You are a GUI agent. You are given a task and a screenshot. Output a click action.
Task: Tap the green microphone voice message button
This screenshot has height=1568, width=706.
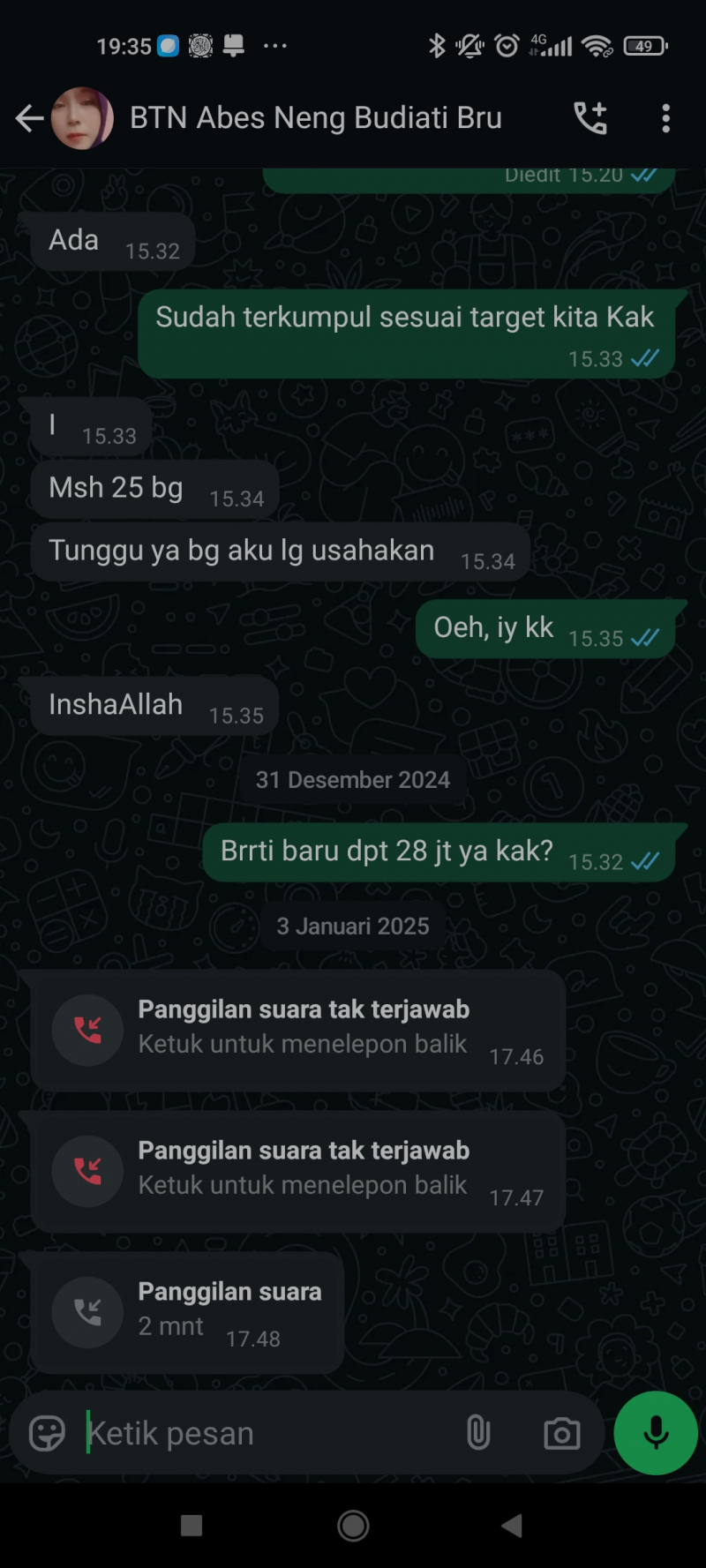point(656,1433)
